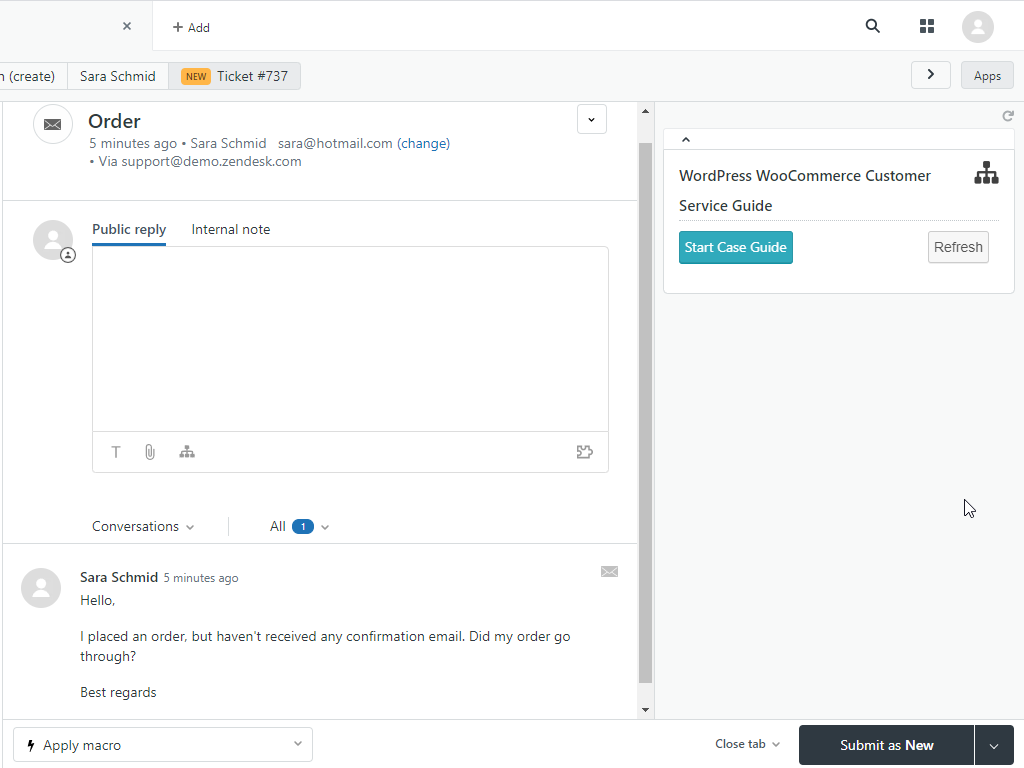Click the agent avatar beside reply box
This screenshot has width=1024, height=768.
(x=53, y=240)
